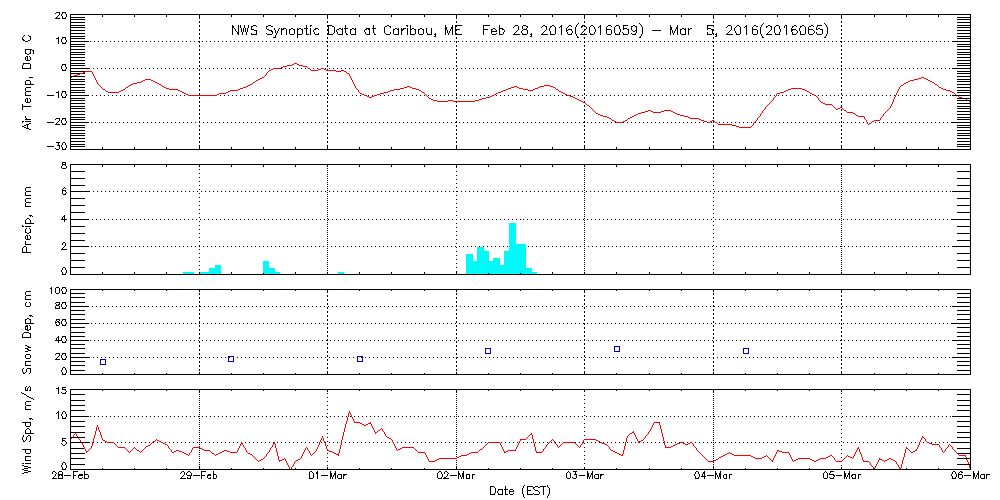1000x500 pixels.
Task: Select the last snow depth marker on 04-Mar
Action: coord(746,351)
